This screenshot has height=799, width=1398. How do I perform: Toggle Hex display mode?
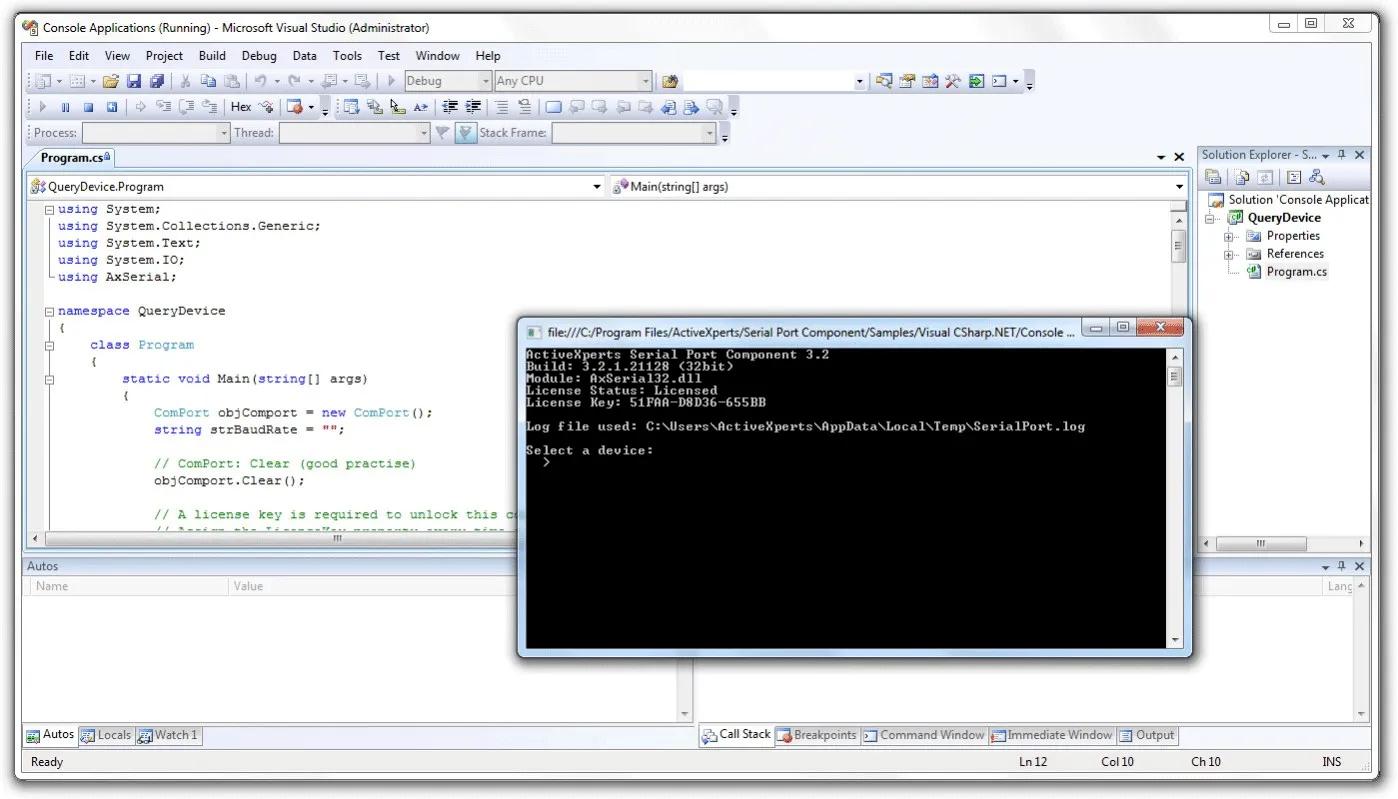point(241,107)
